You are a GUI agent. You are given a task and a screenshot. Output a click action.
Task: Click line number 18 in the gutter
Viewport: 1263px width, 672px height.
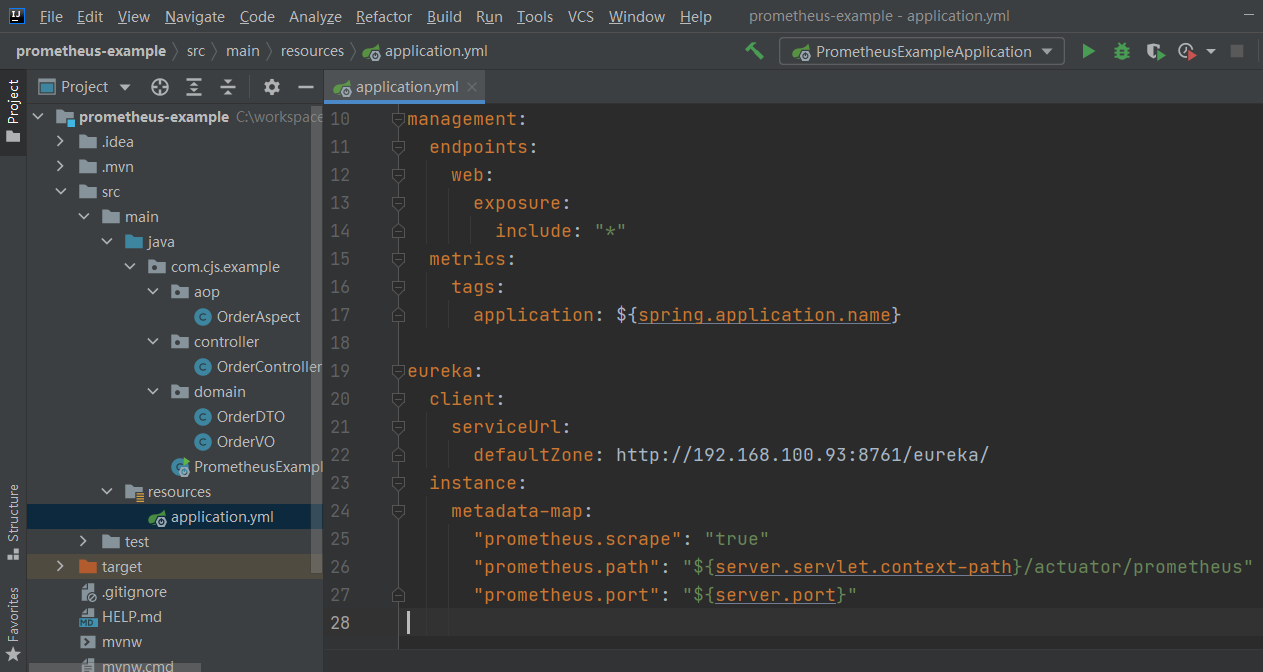[340, 343]
